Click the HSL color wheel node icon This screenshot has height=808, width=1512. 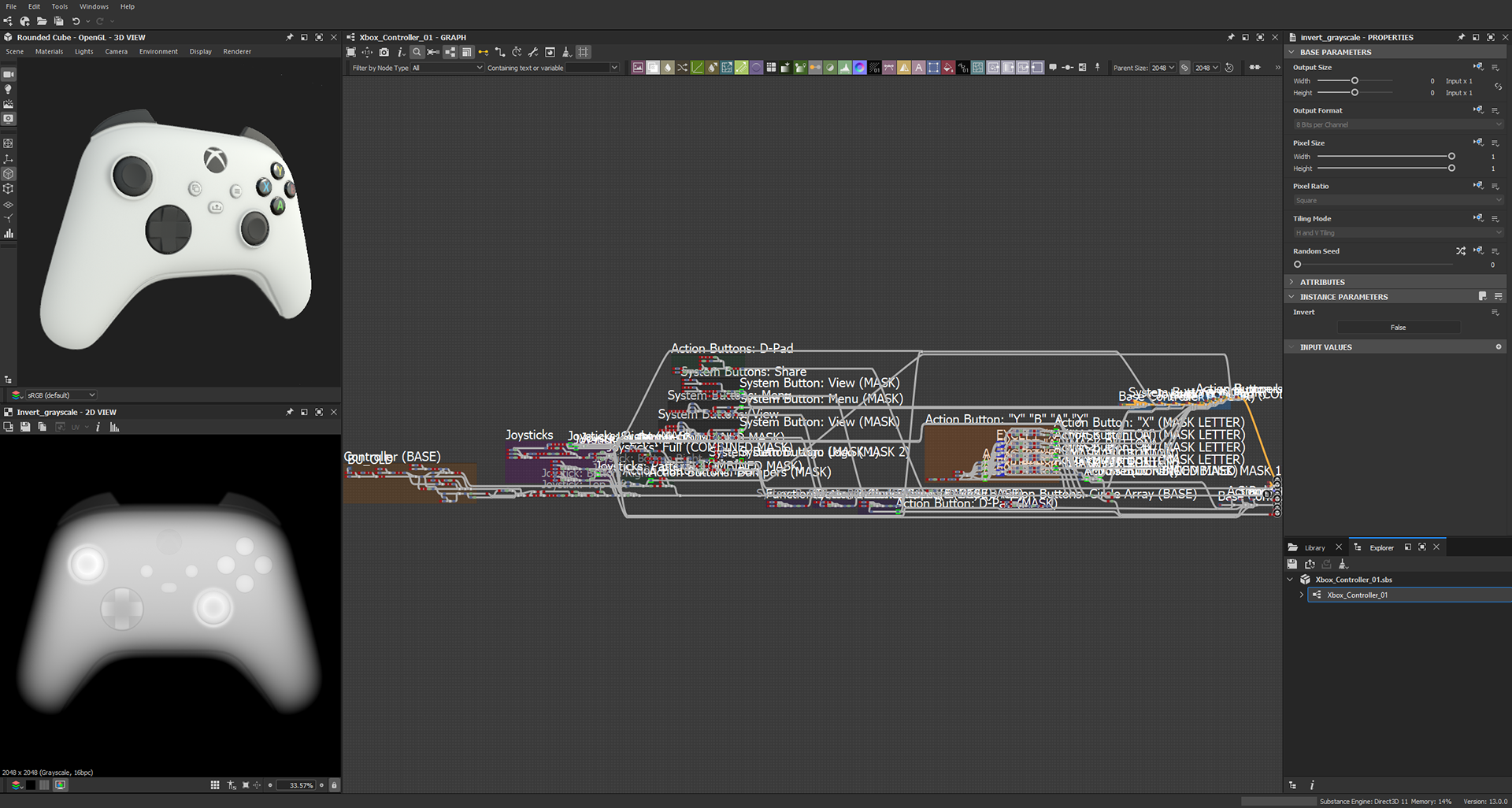(860, 68)
